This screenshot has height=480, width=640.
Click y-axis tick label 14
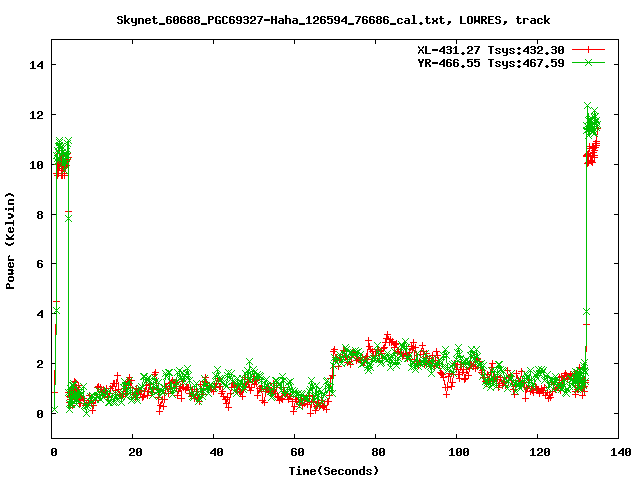(x=36, y=65)
